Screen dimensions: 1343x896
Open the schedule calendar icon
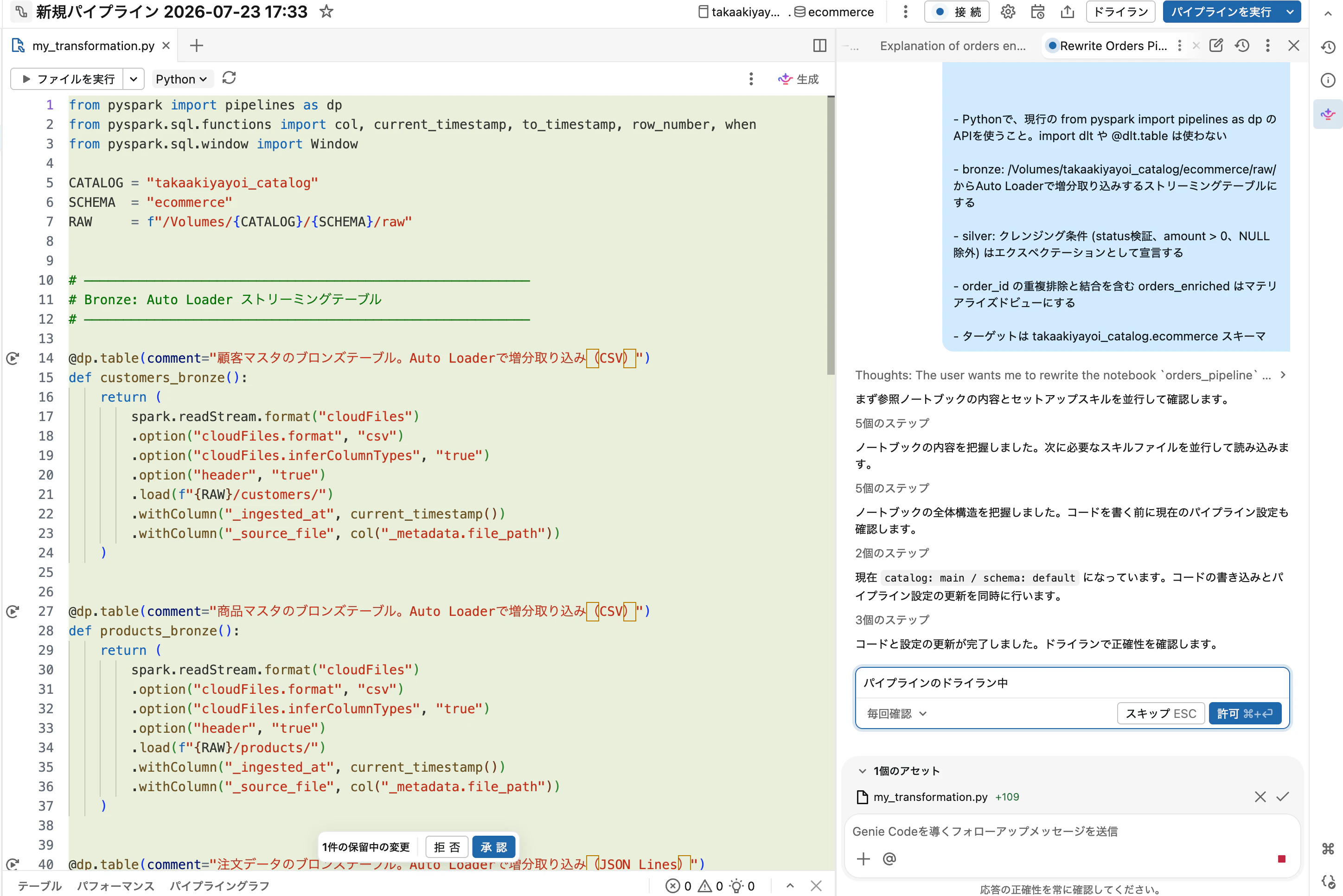point(1038,12)
